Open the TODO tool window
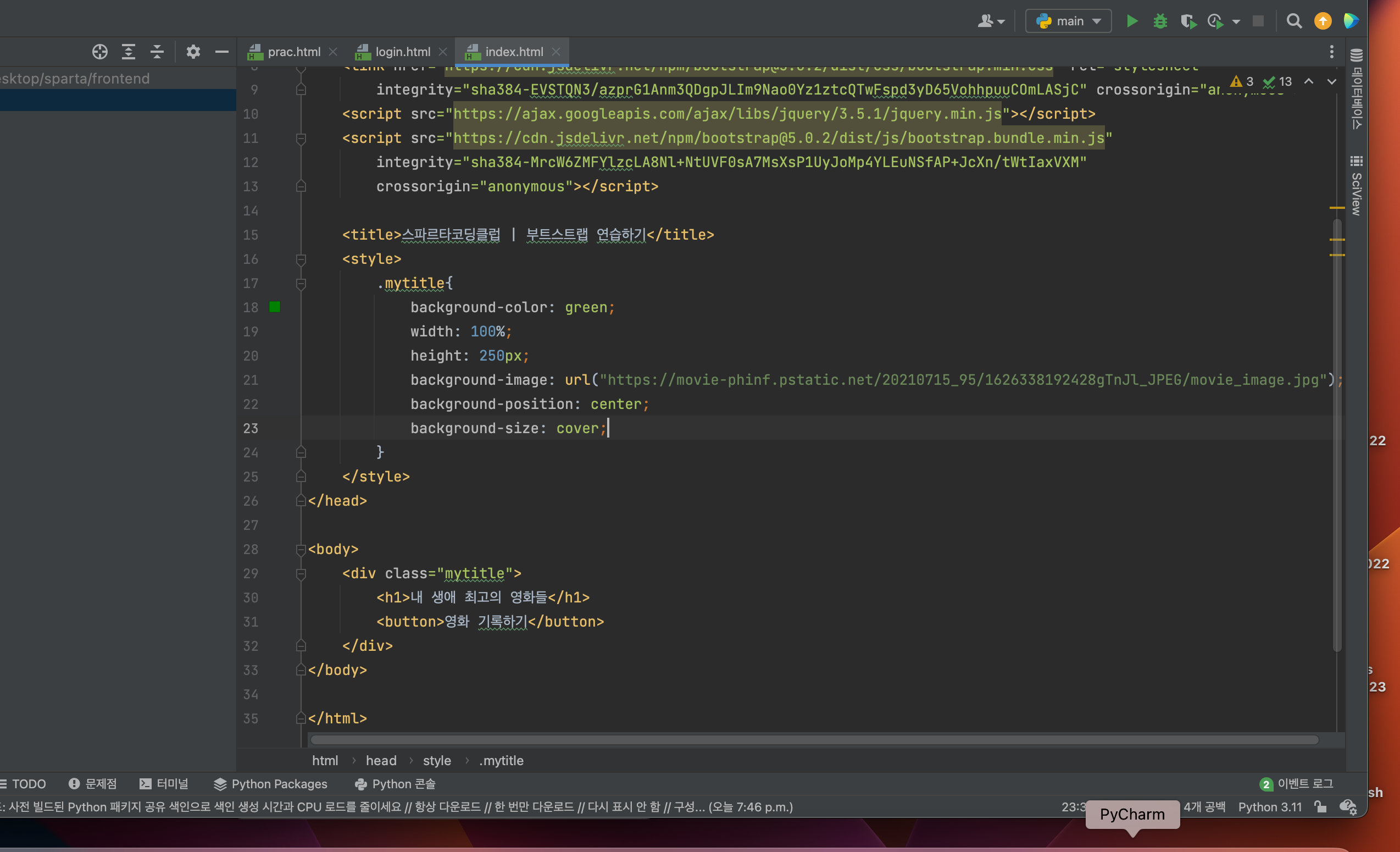The width and height of the screenshot is (1400, 852). coord(23,784)
